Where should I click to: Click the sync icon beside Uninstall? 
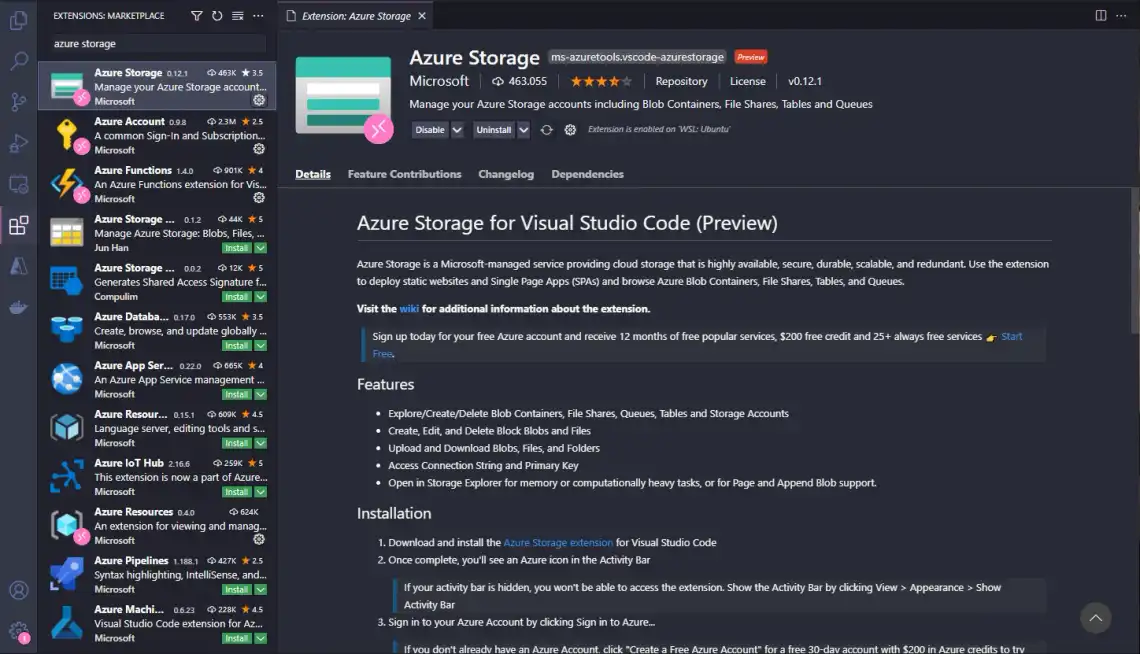pyautogui.click(x=547, y=130)
